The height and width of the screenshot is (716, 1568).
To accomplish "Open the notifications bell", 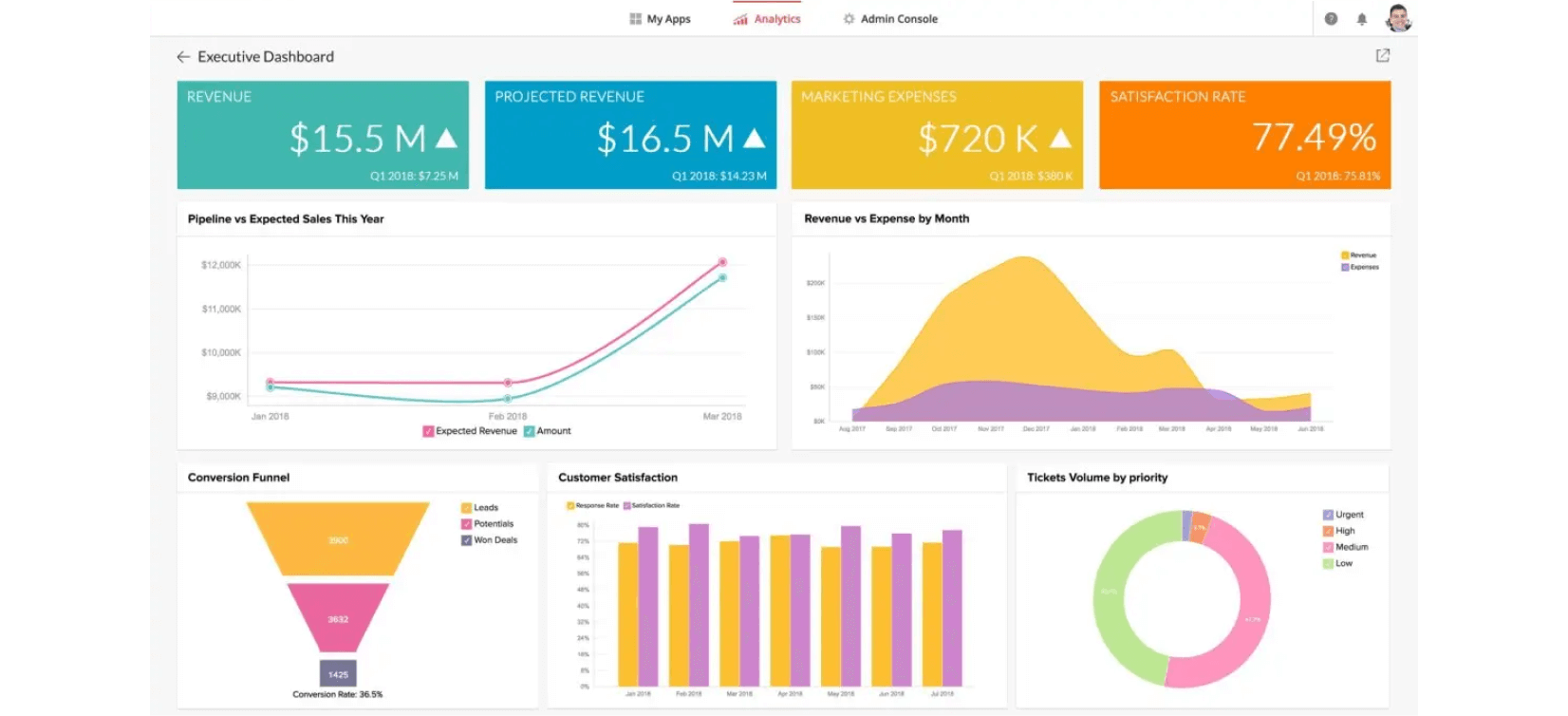I will point(1361,19).
